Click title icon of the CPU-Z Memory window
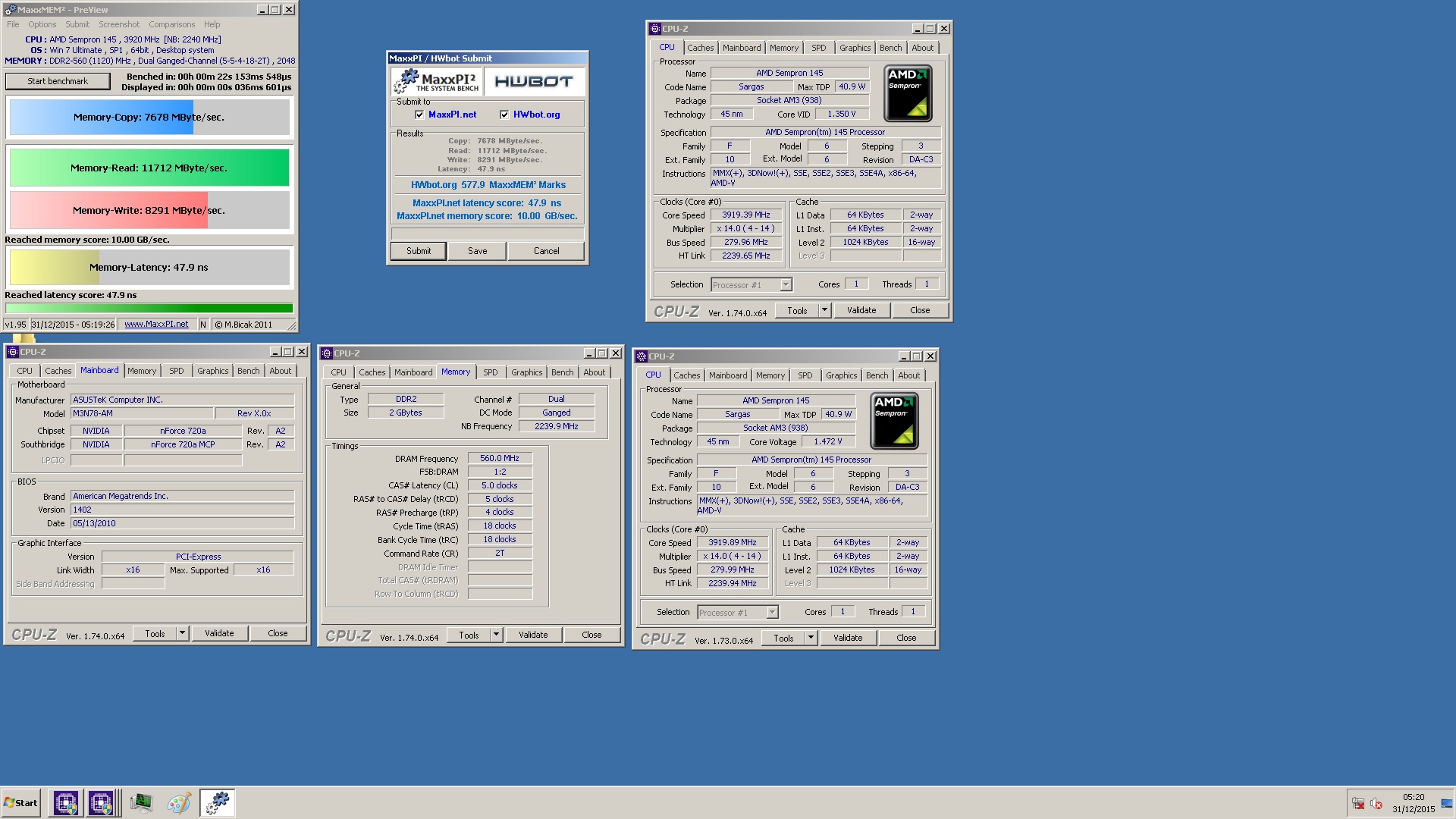The width and height of the screenshot is (1456, 819). click(x=326, y=353)
